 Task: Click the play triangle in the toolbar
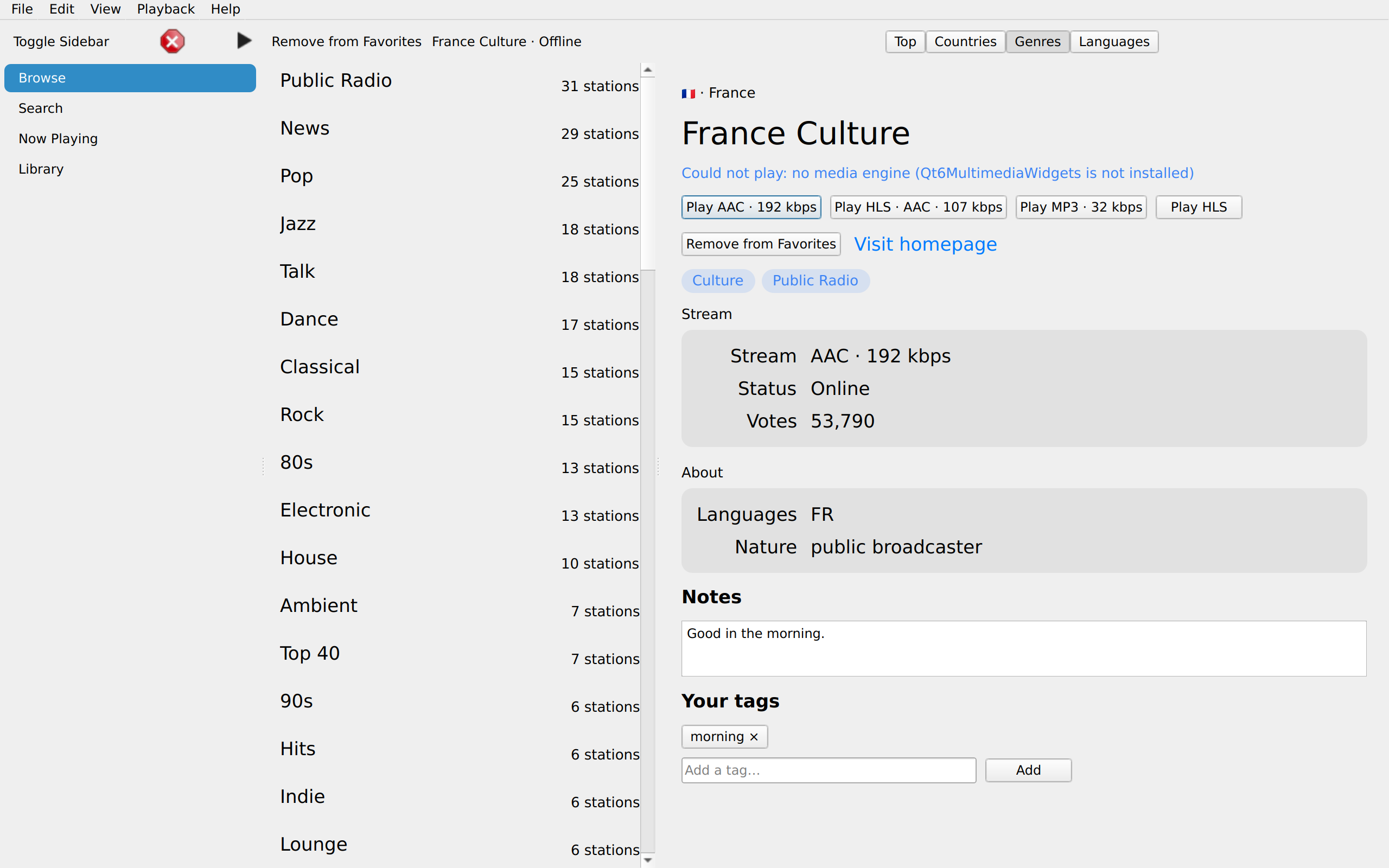tap(244, 41)
